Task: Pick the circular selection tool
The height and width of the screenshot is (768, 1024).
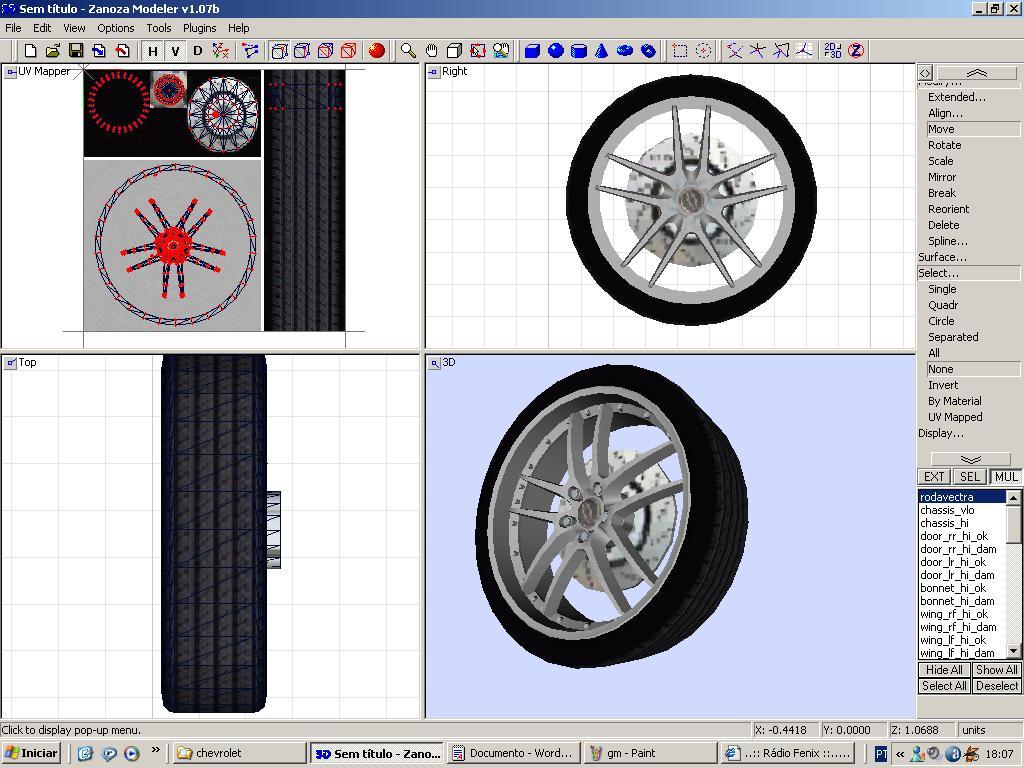Action: coord(703,51)
